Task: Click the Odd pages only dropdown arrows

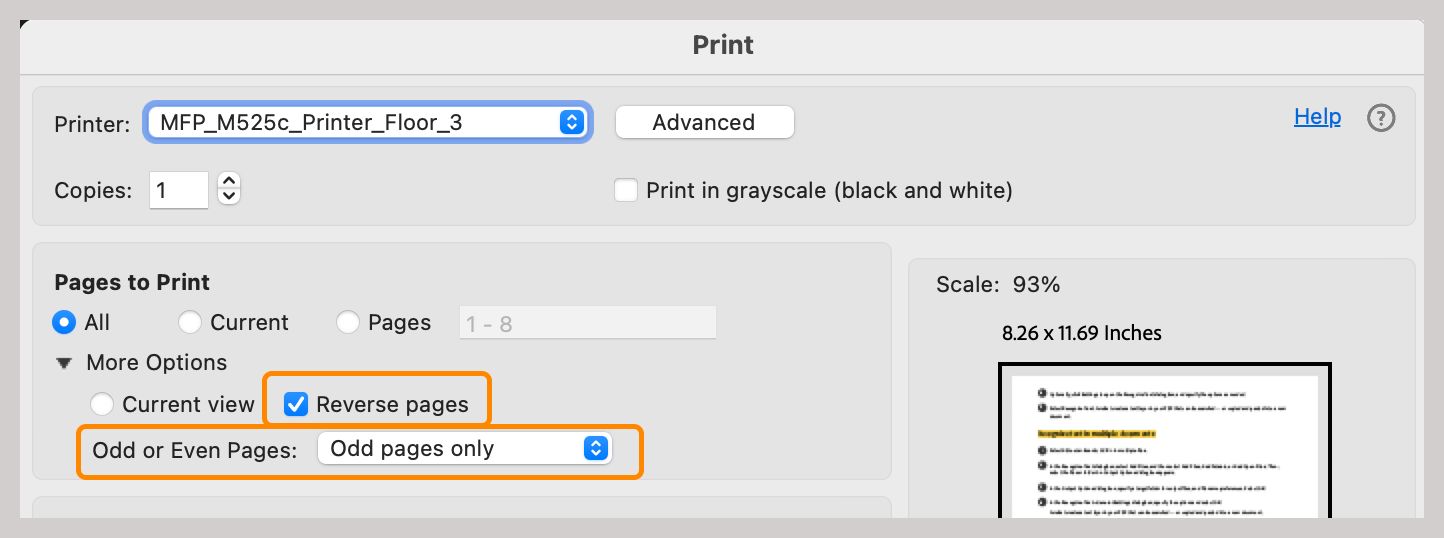Action: point(595,448)
